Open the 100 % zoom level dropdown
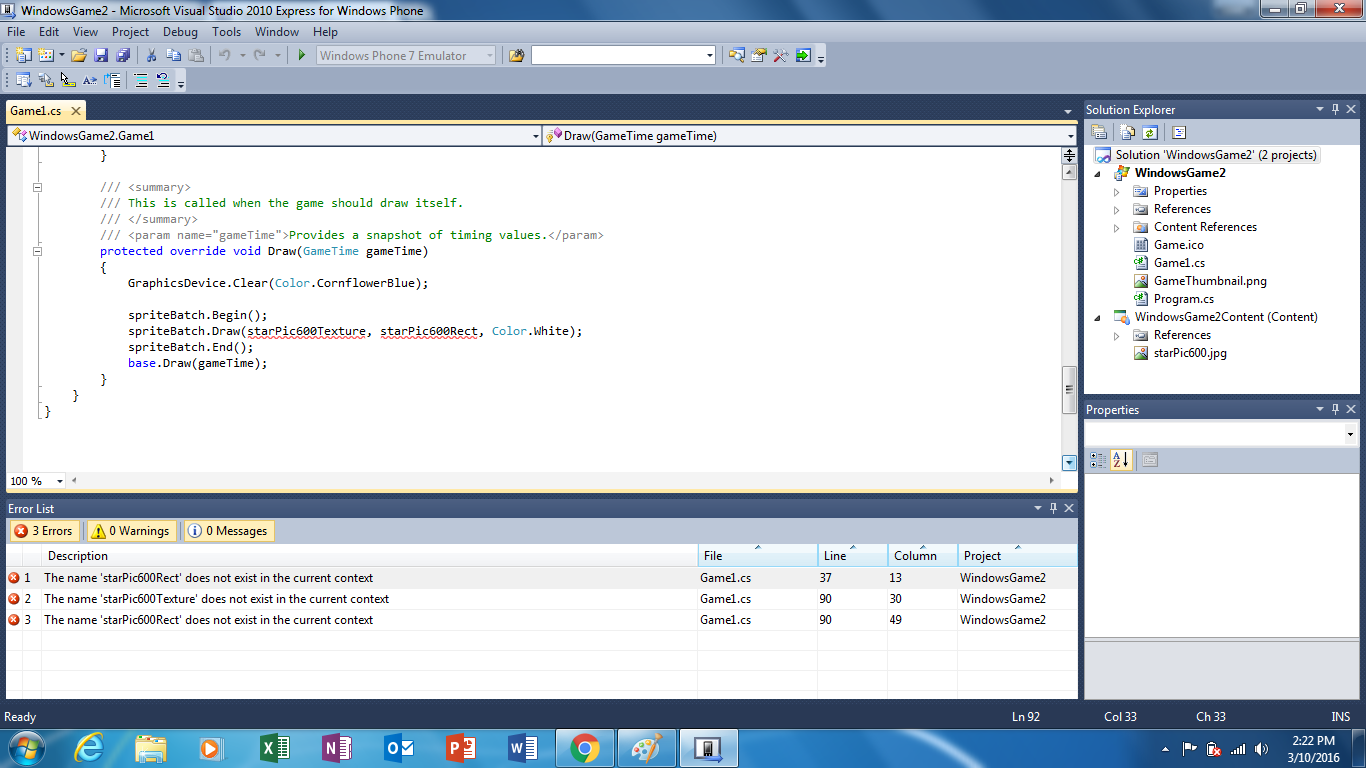The width and height of the screenshot is (1366, 768). (x=59, y=481)
